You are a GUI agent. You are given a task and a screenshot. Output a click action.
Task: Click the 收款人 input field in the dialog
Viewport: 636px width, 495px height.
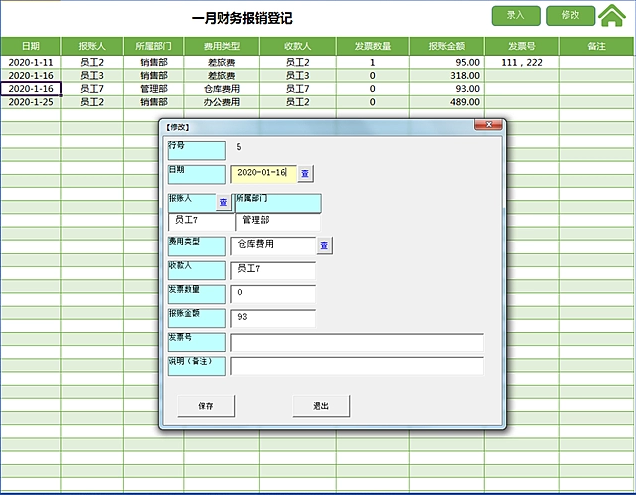pos(273,270)
